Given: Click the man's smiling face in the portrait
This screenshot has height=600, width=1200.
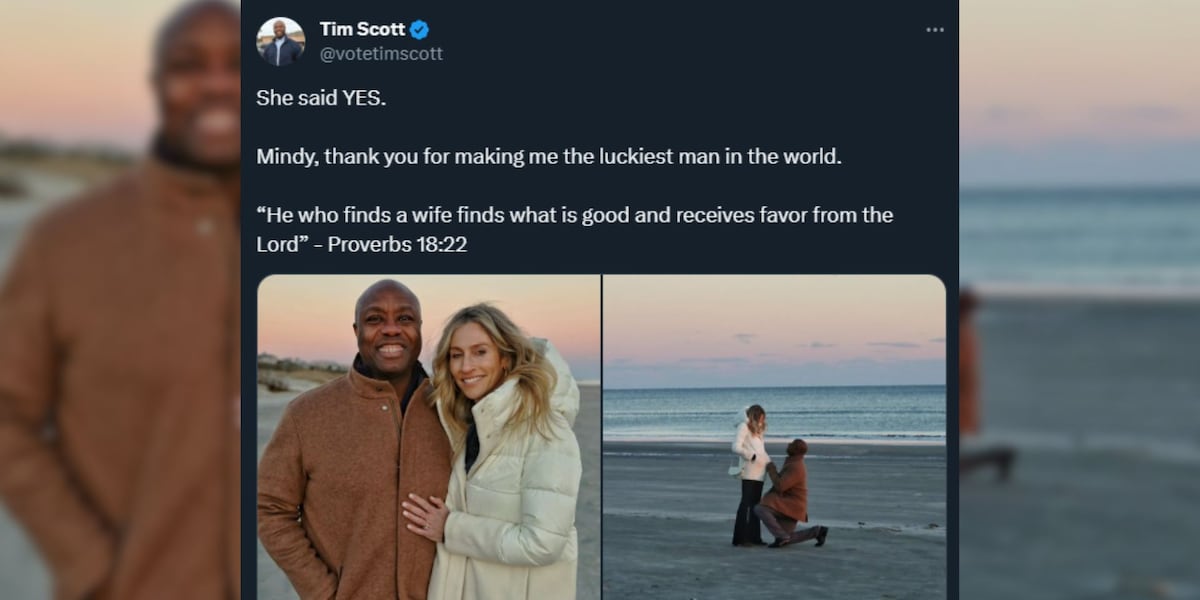Looking at the screenshot, I should click(x=388, y=333).
